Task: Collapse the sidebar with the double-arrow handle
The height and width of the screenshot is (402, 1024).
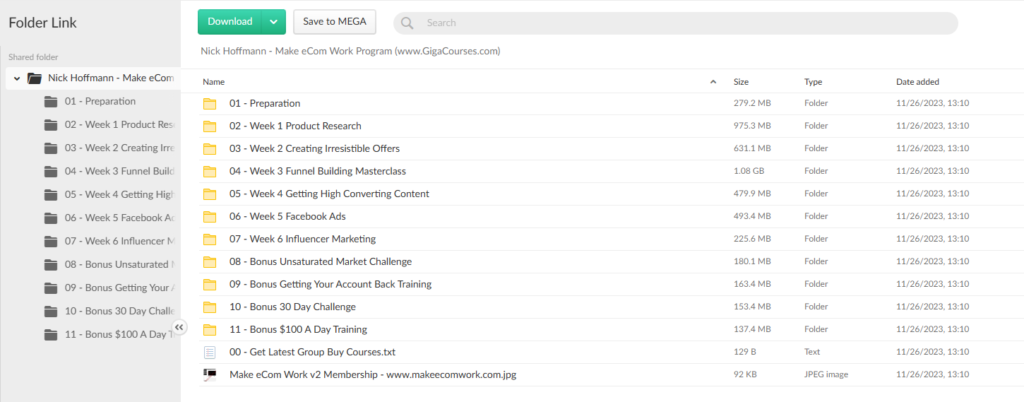Action: tap(180, 327)
